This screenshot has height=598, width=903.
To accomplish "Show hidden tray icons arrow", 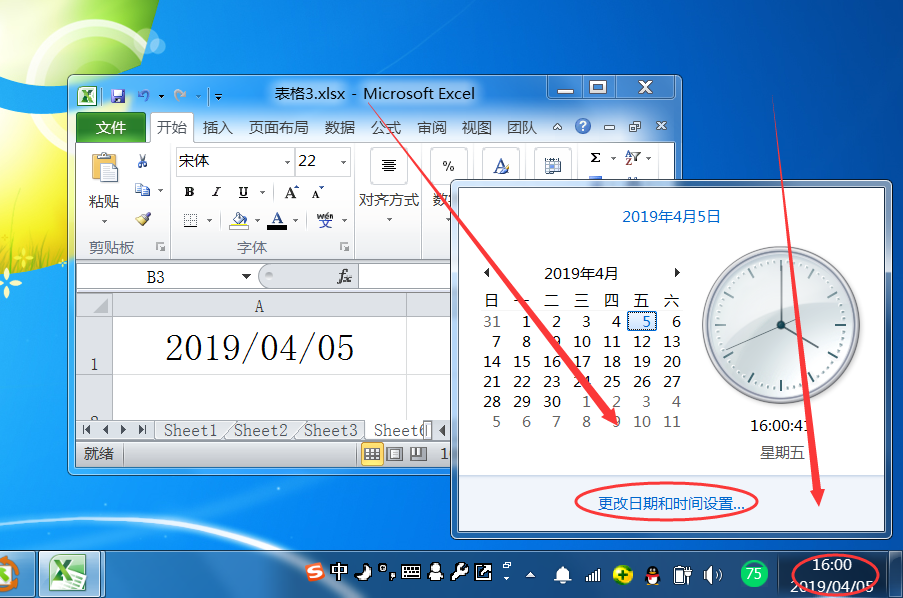I will point(530,574).
